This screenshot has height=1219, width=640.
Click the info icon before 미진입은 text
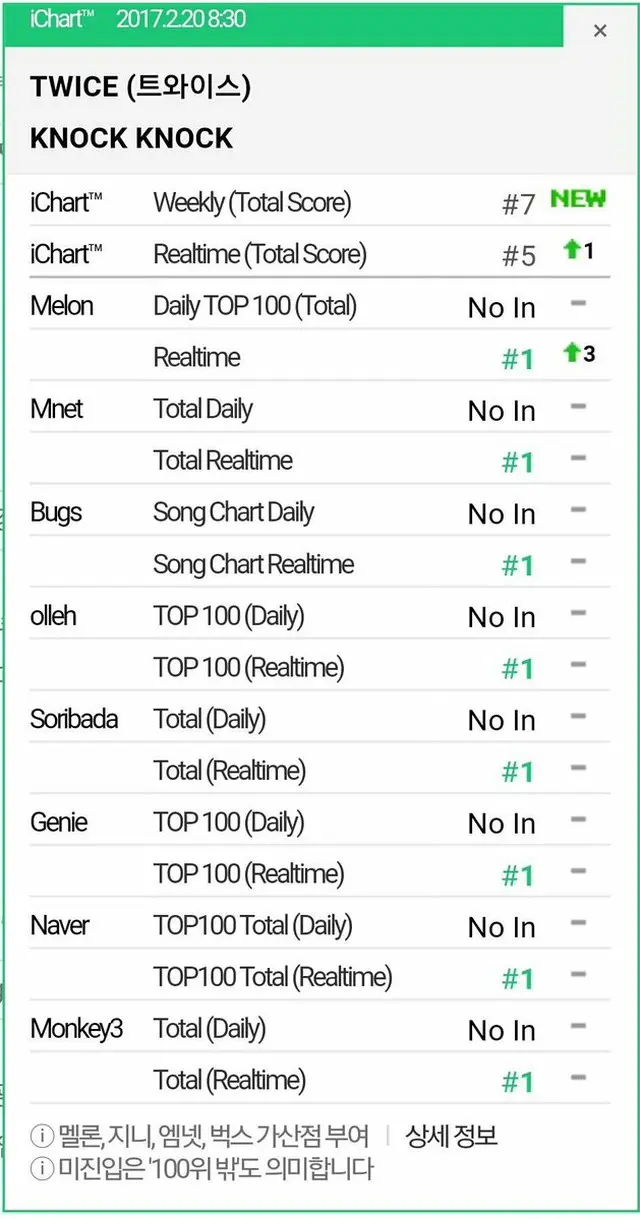click(x=41, y=1167)
